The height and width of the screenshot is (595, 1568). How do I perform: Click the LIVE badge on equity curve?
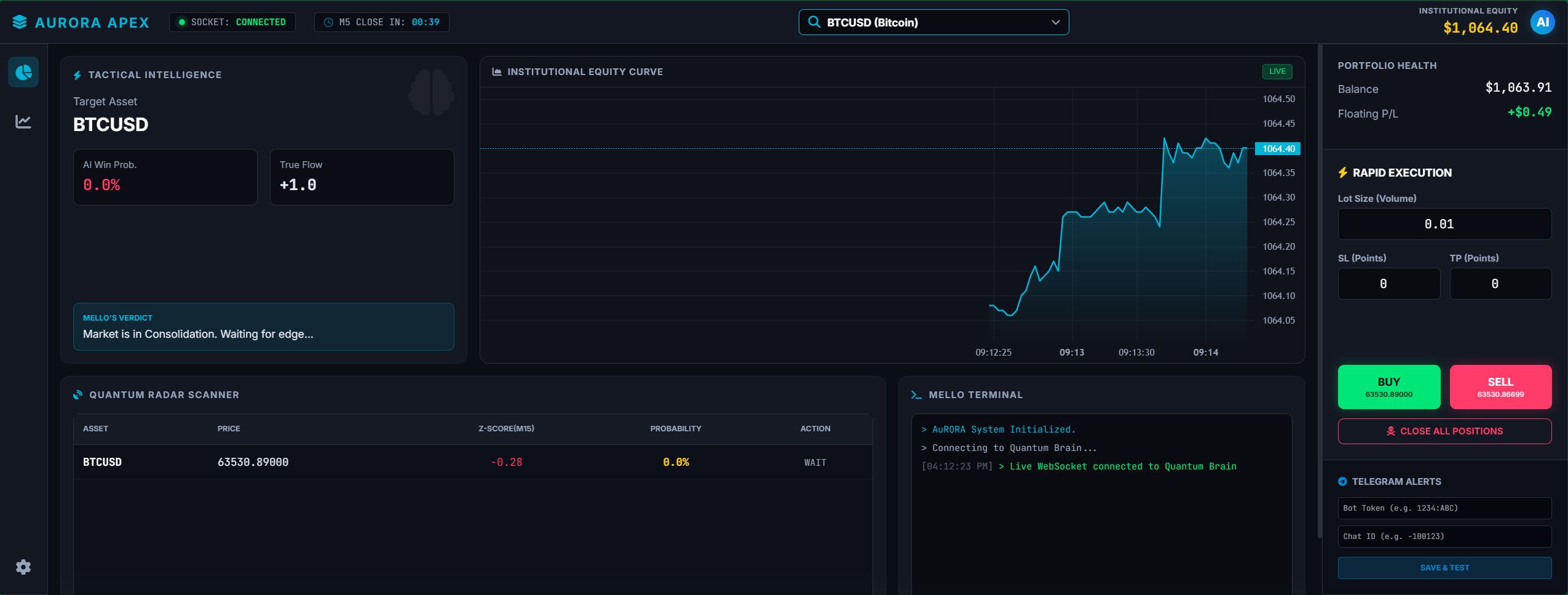pyautogui.click(x=1277, y=71)
